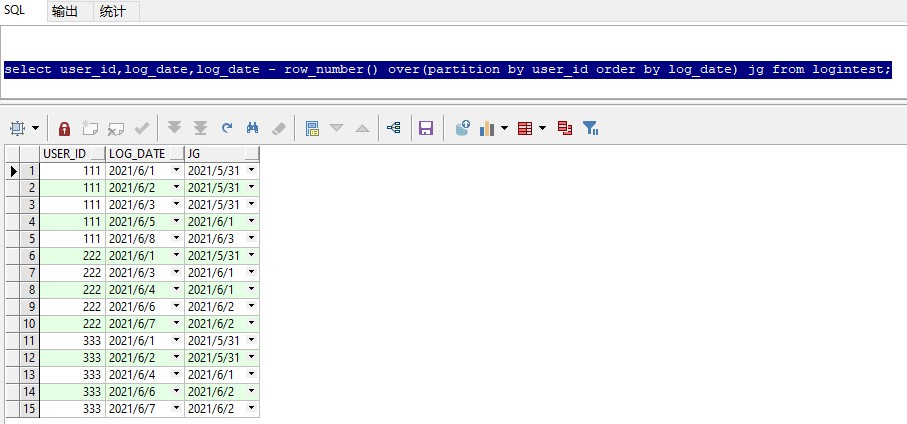Click the purple save results icon
Screen dimensions: 907x424
click(425, 128)
